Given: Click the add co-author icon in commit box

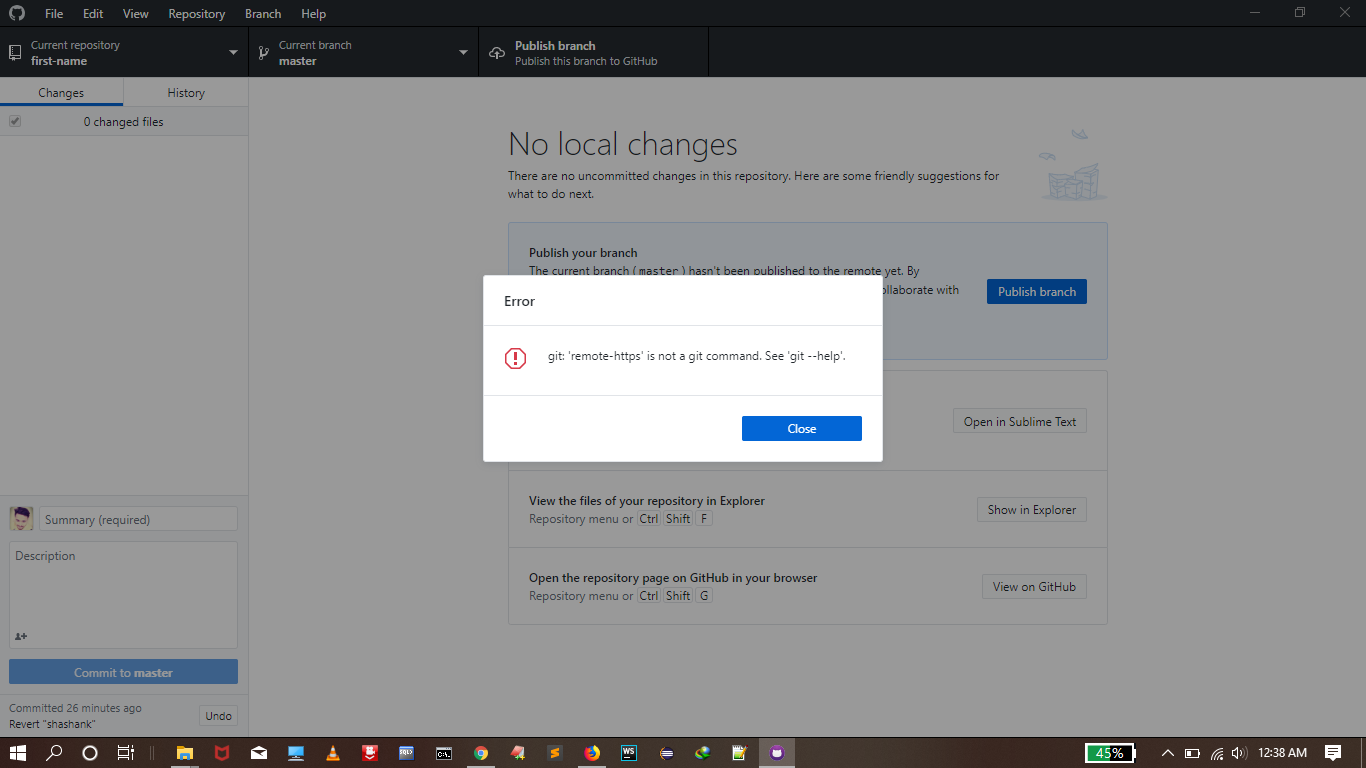Looking at the screenshot, I should point(21,636).
